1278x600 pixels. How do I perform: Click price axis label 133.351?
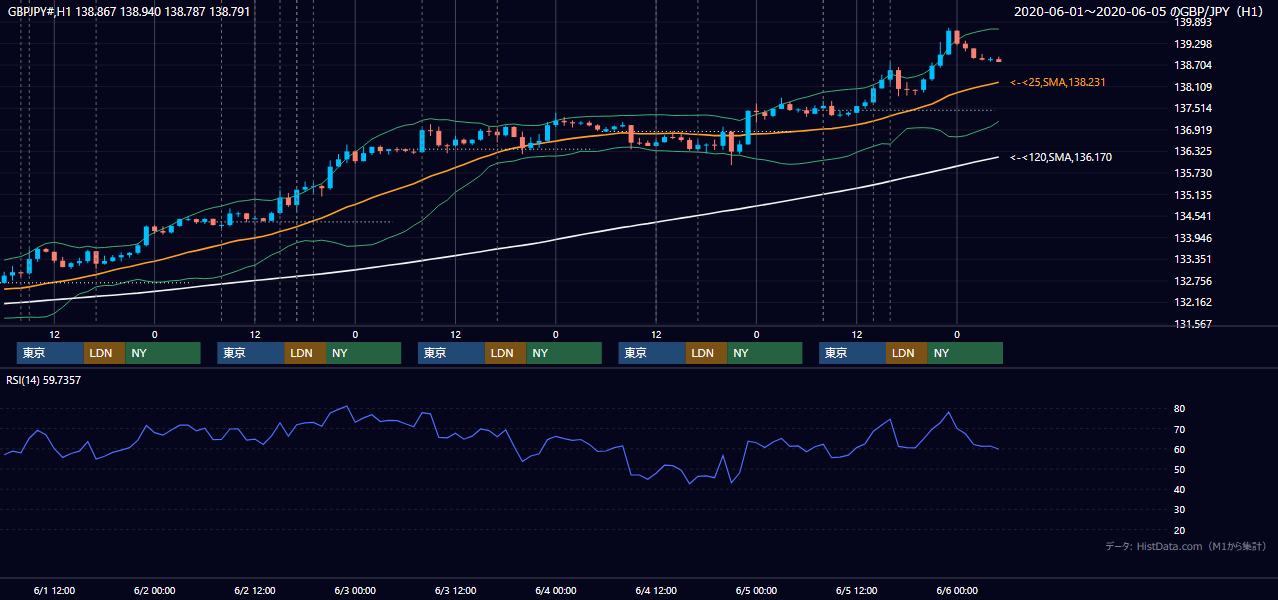tap(1193, 260)
